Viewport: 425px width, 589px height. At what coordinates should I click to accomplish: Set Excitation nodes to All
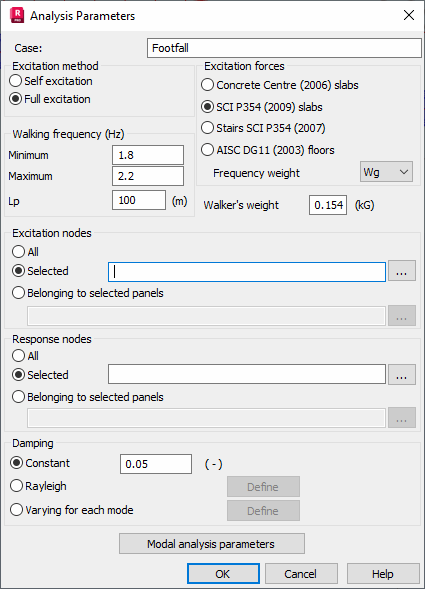(x=25, y=251)
